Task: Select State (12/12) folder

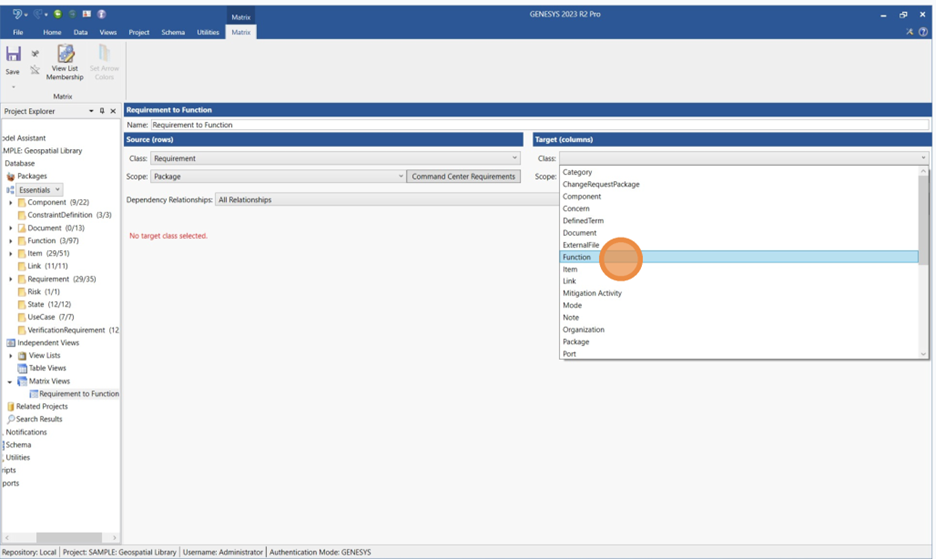Action: pyautogui.click(x=49, y=305)
